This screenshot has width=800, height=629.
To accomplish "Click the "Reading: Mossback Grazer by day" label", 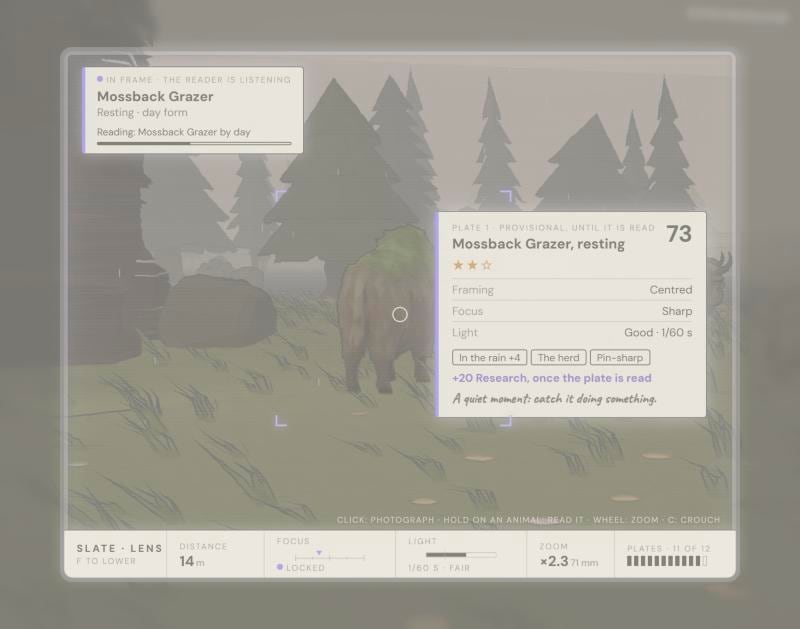I will tap(173, 132).
